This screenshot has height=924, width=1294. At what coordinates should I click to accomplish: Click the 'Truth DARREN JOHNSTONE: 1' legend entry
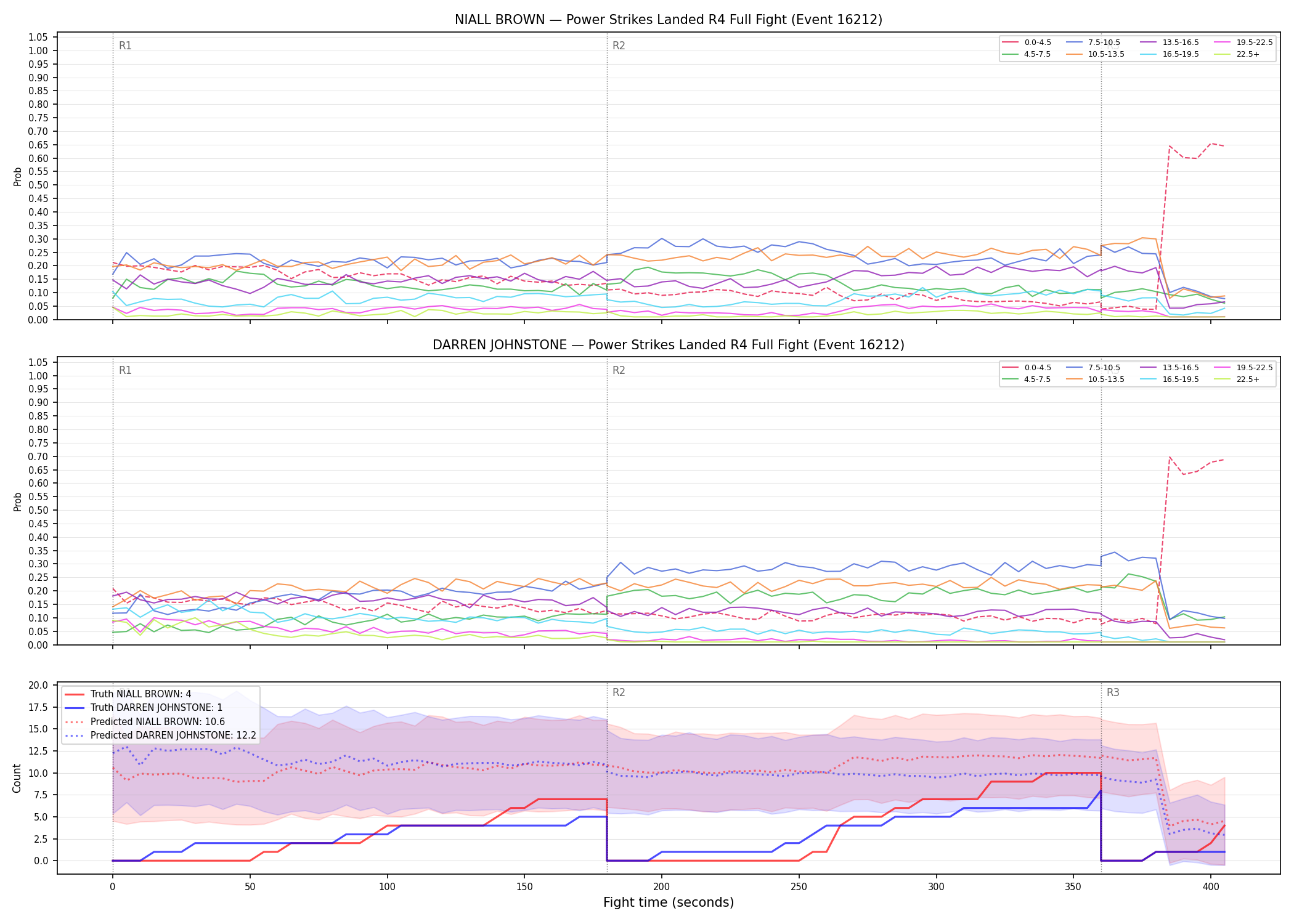click(x=144, y=708)
